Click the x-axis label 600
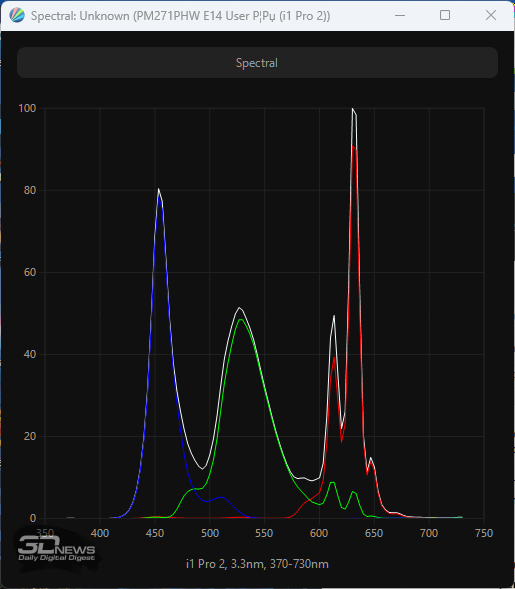Viewport: 515px width, 589px height. pos(319,533)
